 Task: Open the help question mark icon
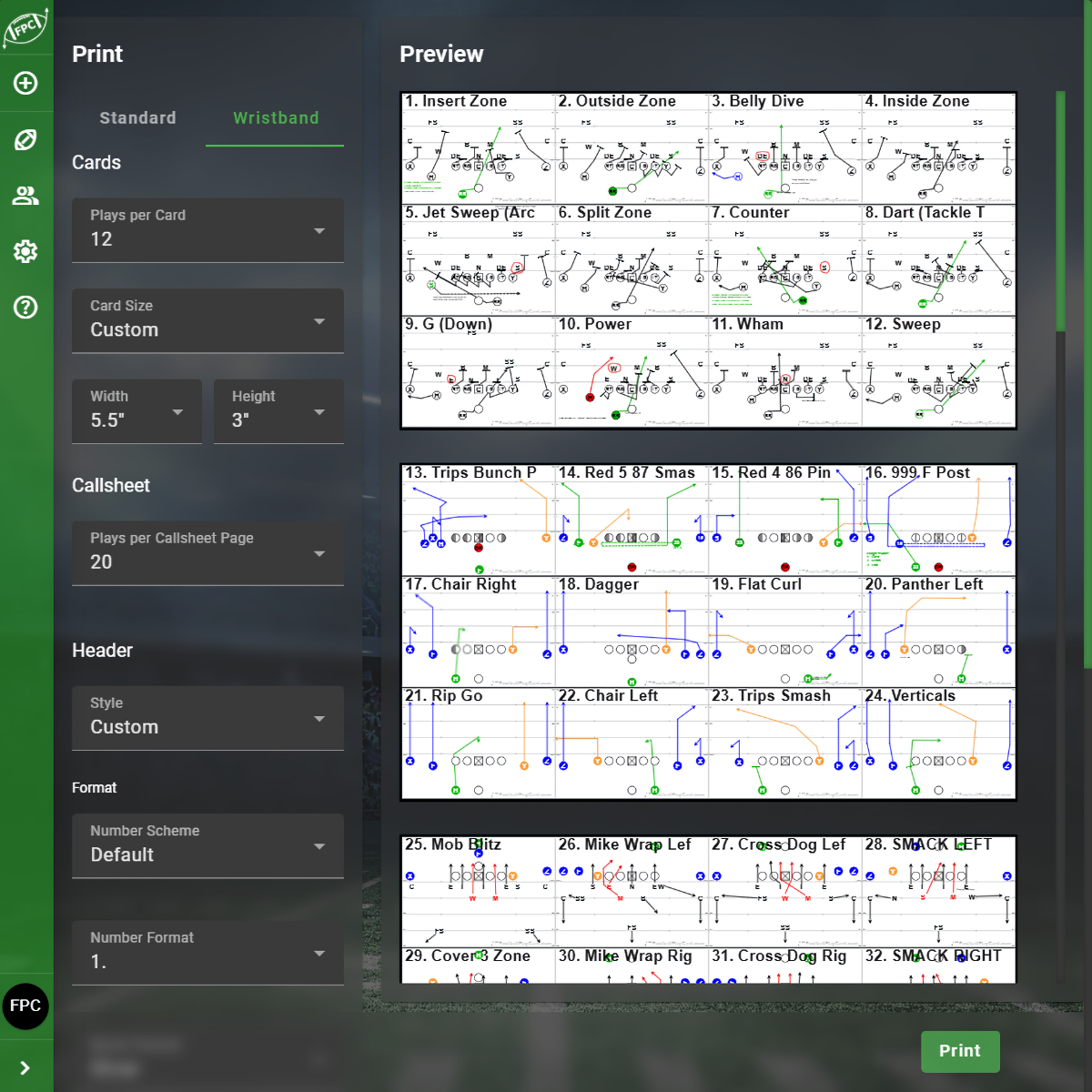click(25, 308)
